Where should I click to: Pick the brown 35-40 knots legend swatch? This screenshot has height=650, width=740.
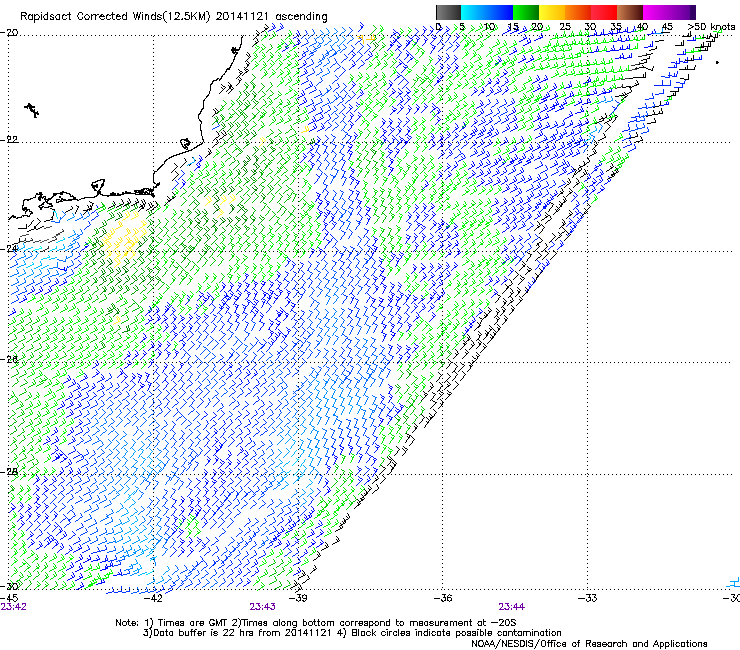pyautogui.click(x=630, y=12)
